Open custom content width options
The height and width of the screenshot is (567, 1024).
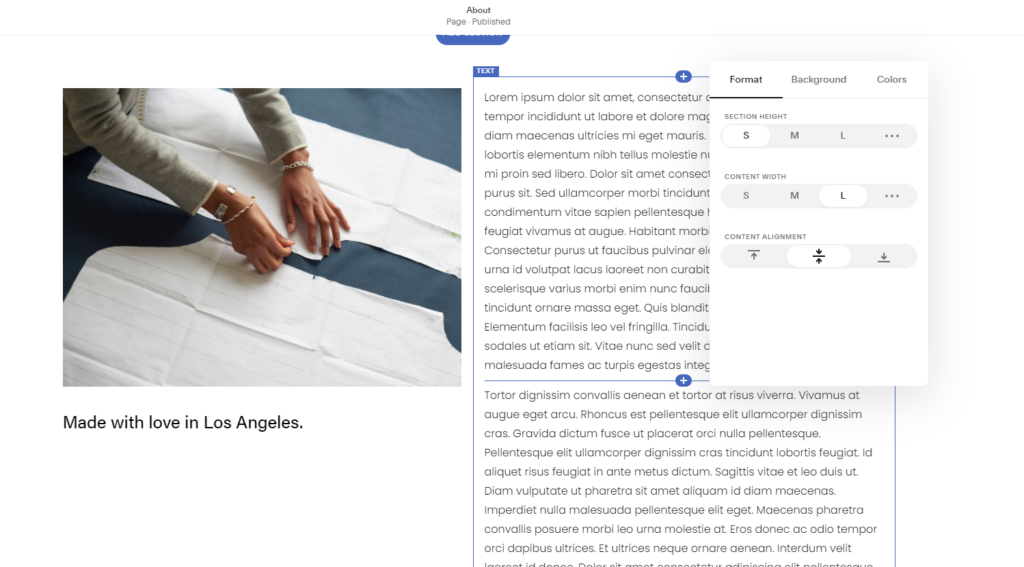point(891,196)
